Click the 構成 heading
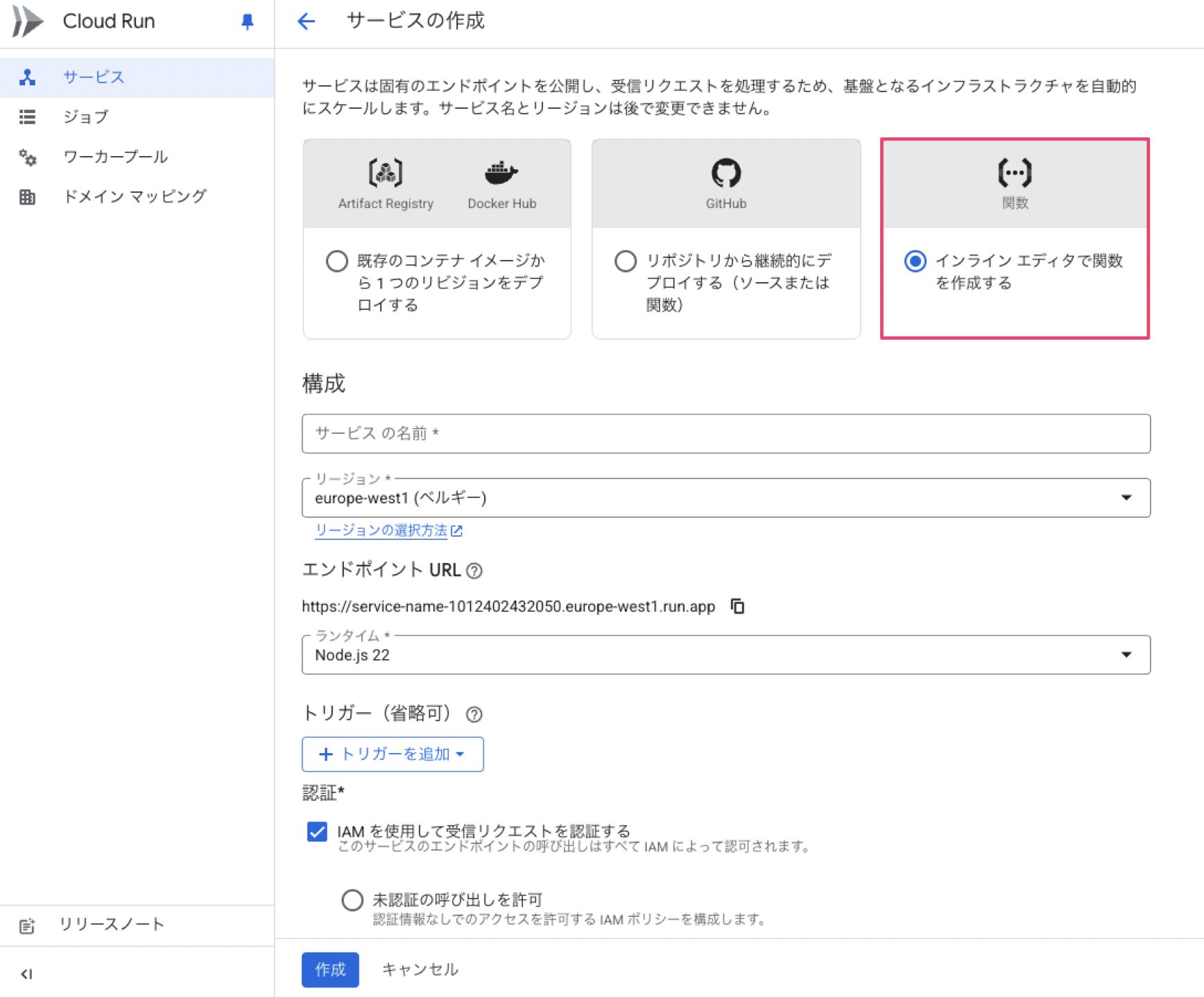The height and width of the screenshot is (997, 1204). pos(323,383)
